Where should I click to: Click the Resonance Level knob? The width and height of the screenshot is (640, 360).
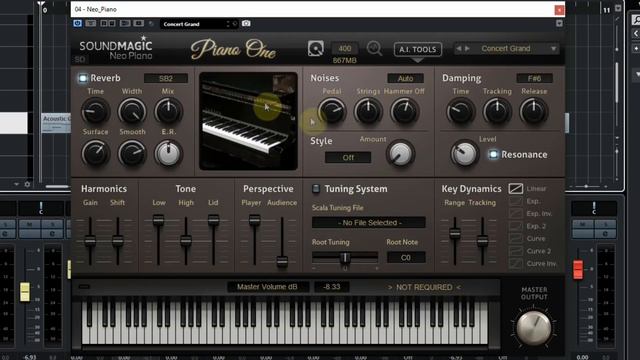[x=464, y=154]
